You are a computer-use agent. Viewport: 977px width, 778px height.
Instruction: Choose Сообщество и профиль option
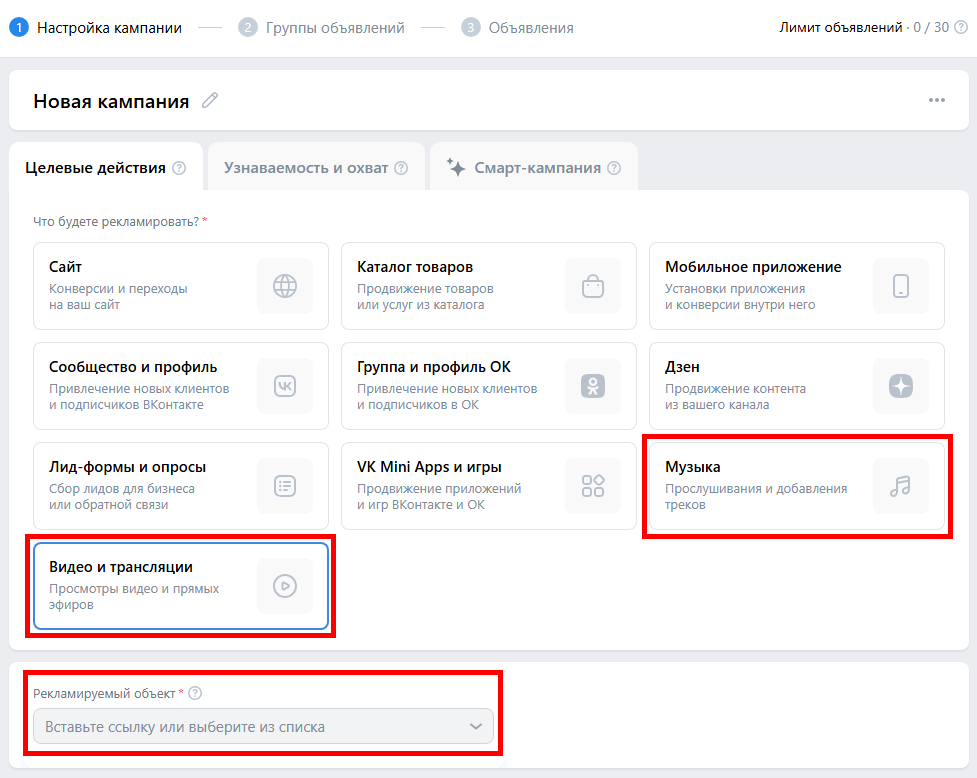[181, 386]
